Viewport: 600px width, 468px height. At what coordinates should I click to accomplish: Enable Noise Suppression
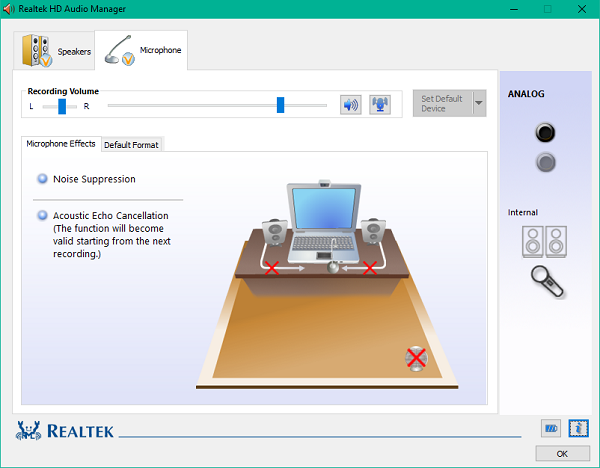coord(42,179)
